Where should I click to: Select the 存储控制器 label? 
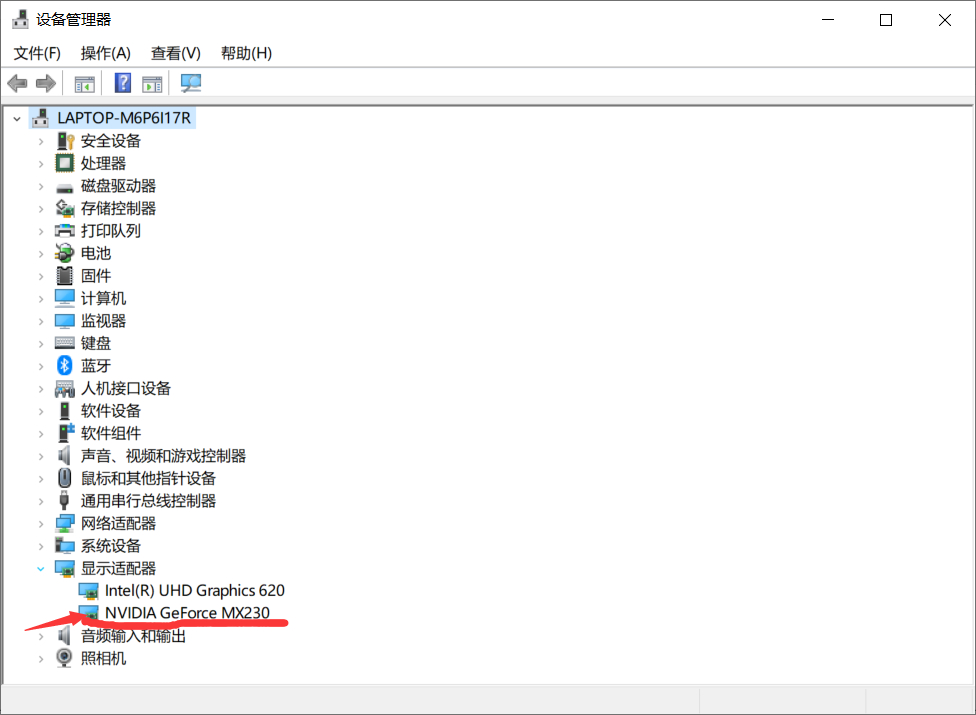click(x=118, y=208)
